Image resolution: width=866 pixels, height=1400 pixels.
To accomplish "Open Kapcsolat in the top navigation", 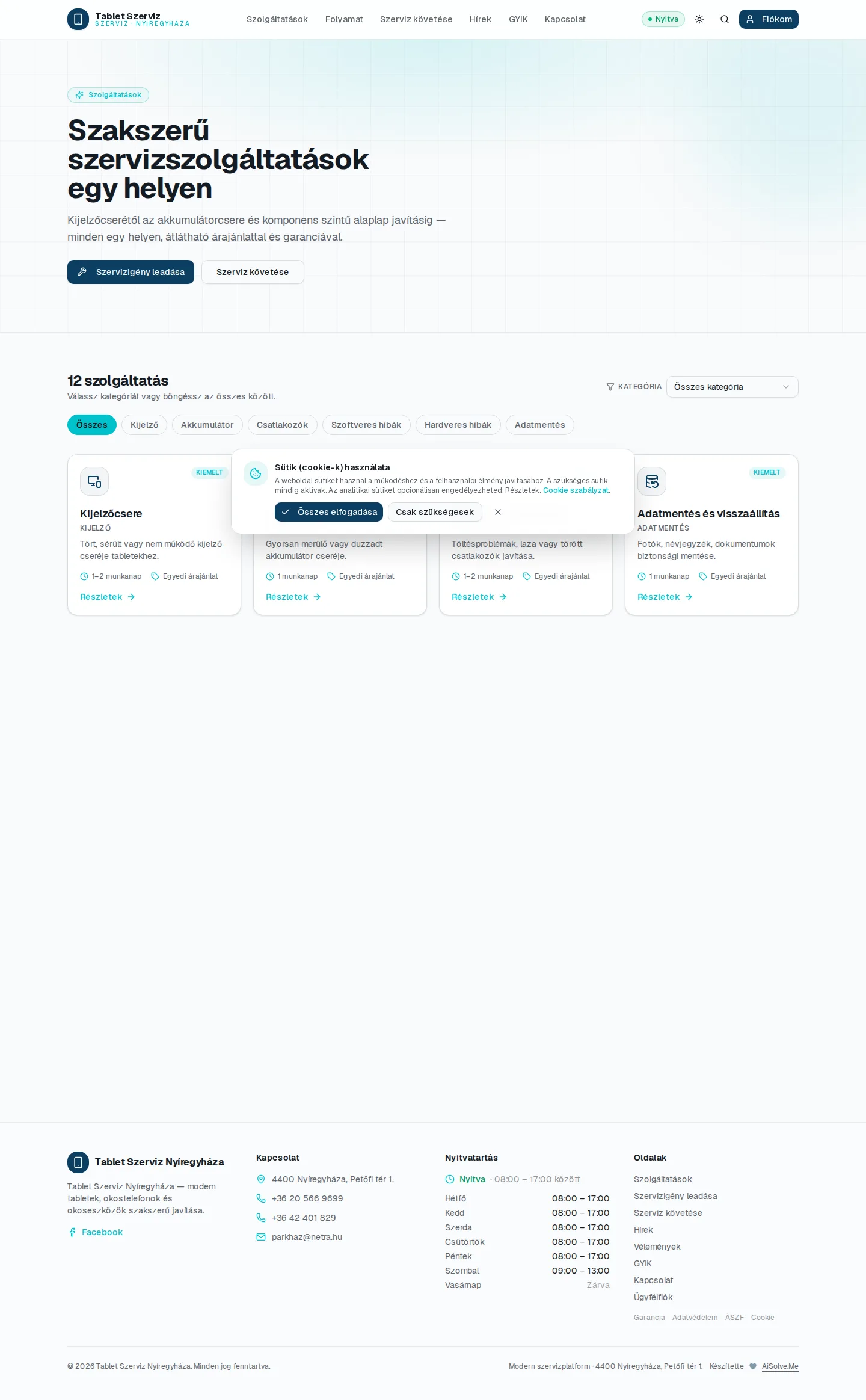I will (x=565, y=19).
